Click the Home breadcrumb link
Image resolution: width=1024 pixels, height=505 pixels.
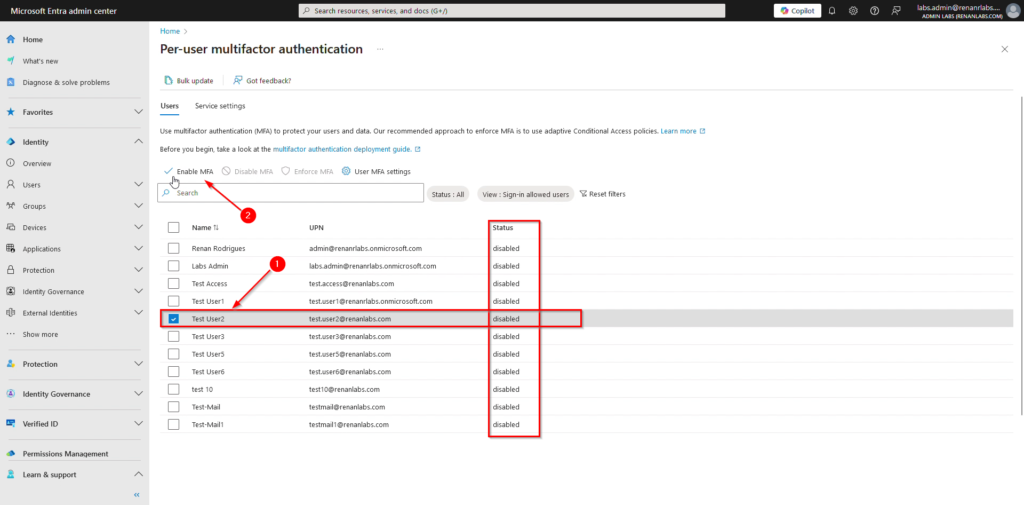(170, 31)
